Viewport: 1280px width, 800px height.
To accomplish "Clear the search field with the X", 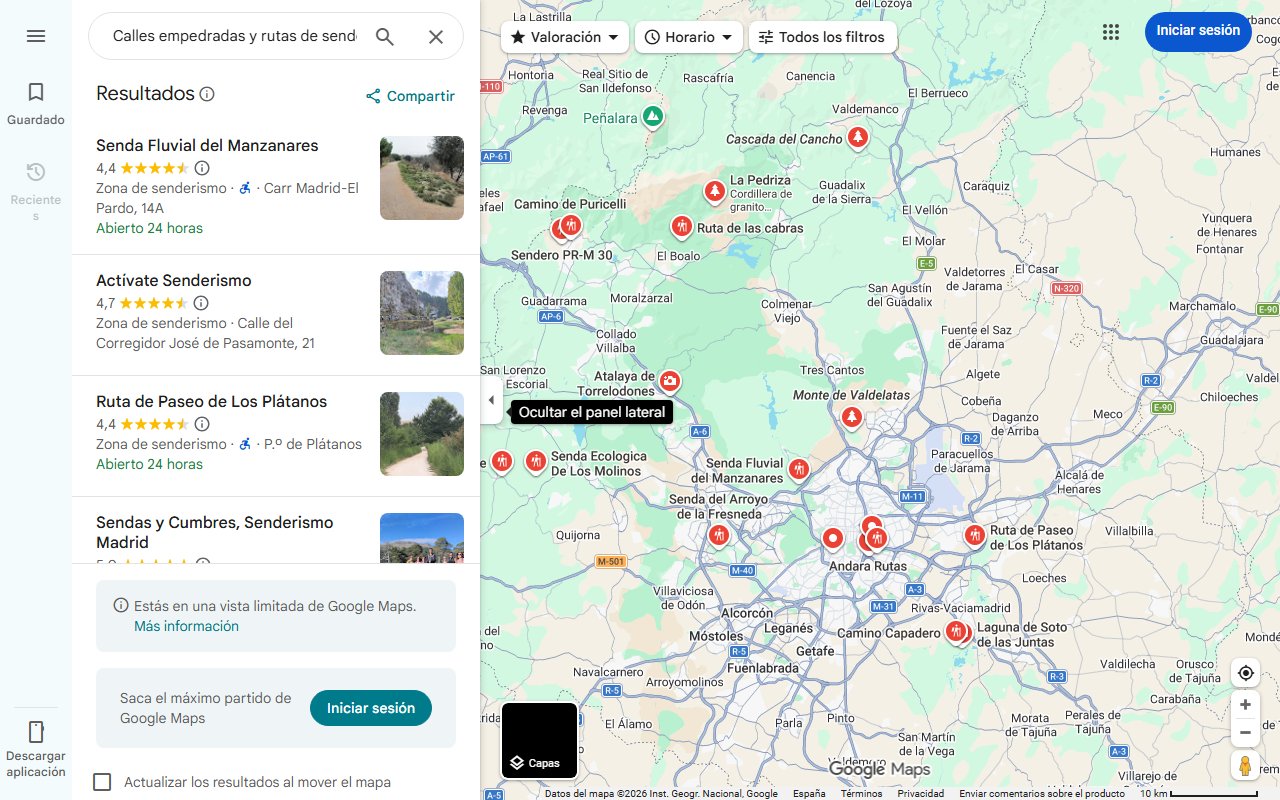I will [436, 36].
